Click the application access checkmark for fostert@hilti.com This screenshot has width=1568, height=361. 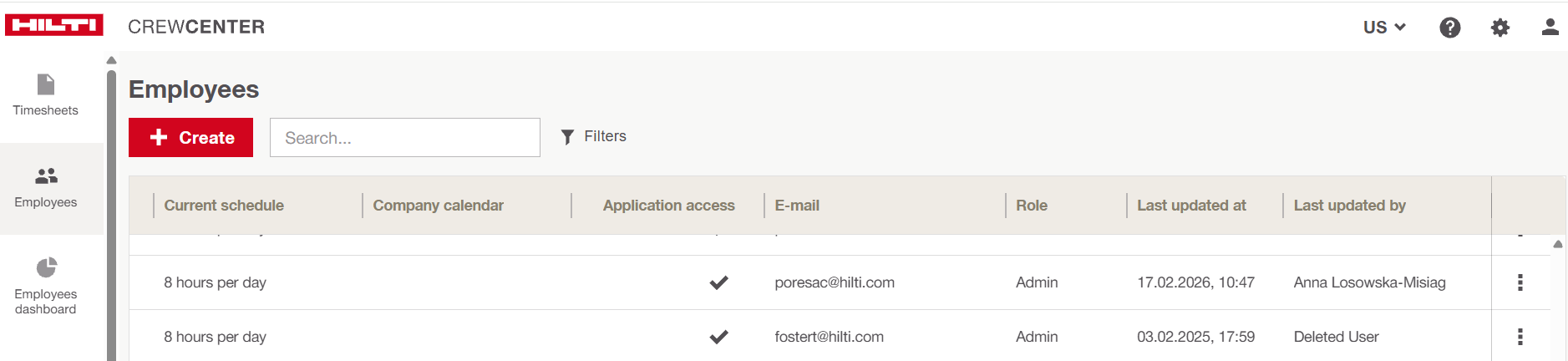point(718,337)
